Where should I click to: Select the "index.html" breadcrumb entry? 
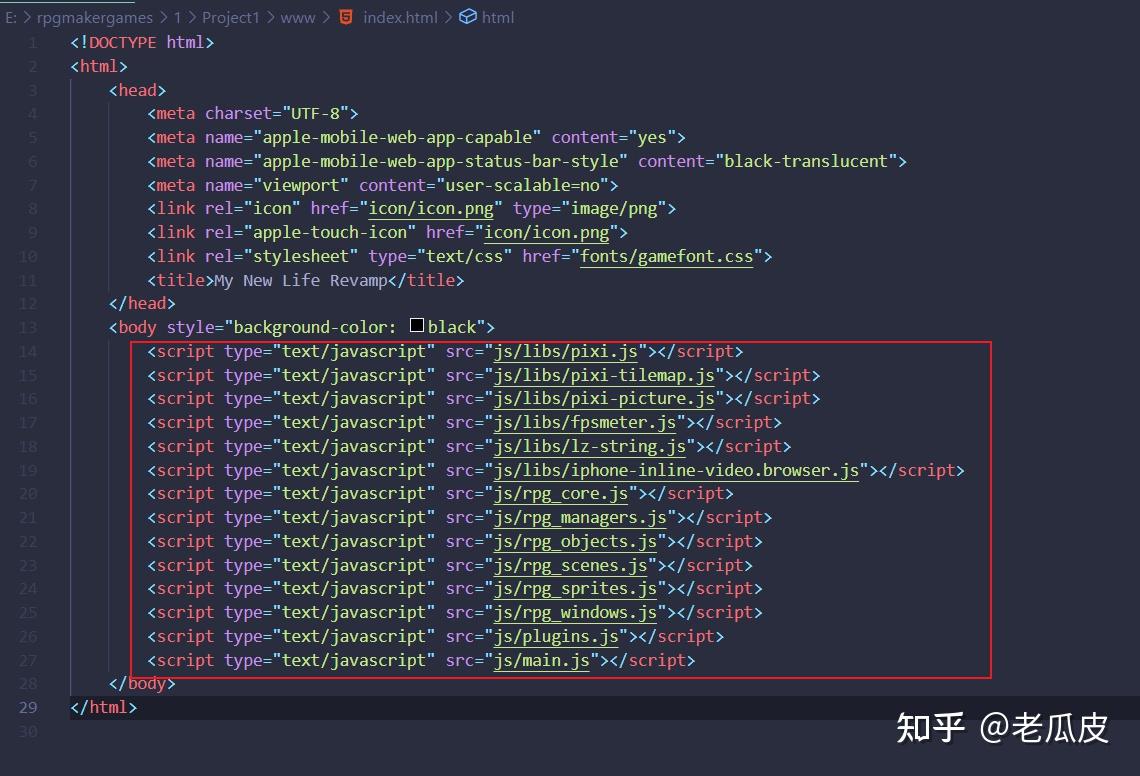tap(399, 17)
